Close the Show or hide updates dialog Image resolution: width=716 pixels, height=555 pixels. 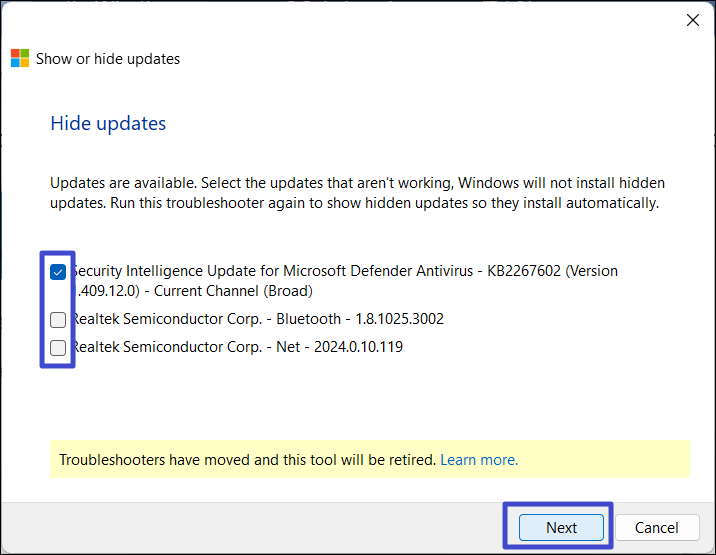click(x=691, y=20)
